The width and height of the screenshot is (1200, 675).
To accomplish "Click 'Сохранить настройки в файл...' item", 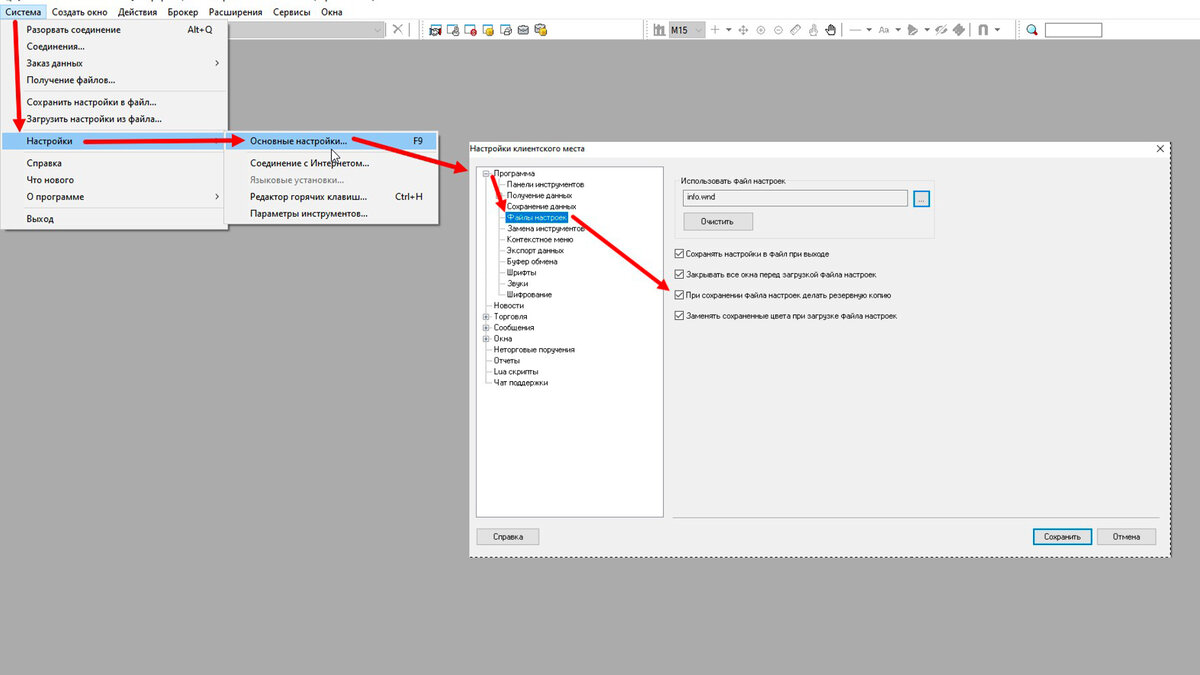I will tap(114, 102).
